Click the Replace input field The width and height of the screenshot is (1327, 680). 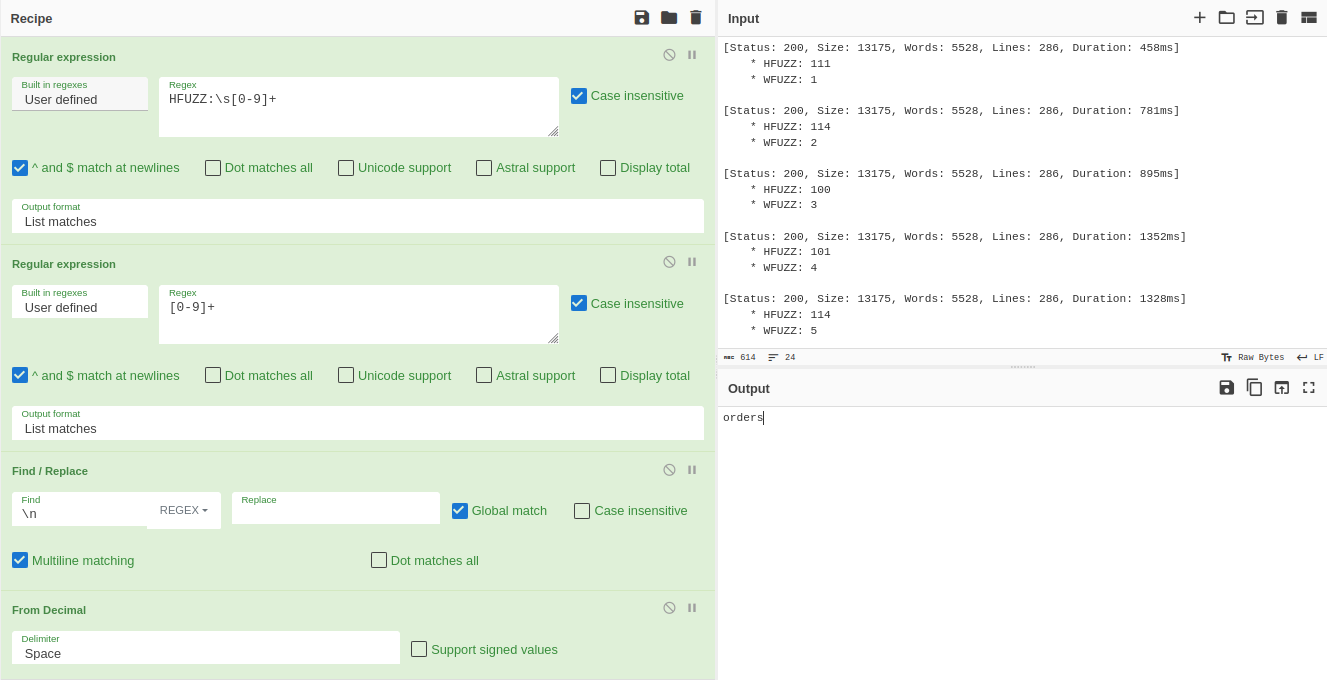click(x=336, y=513)
